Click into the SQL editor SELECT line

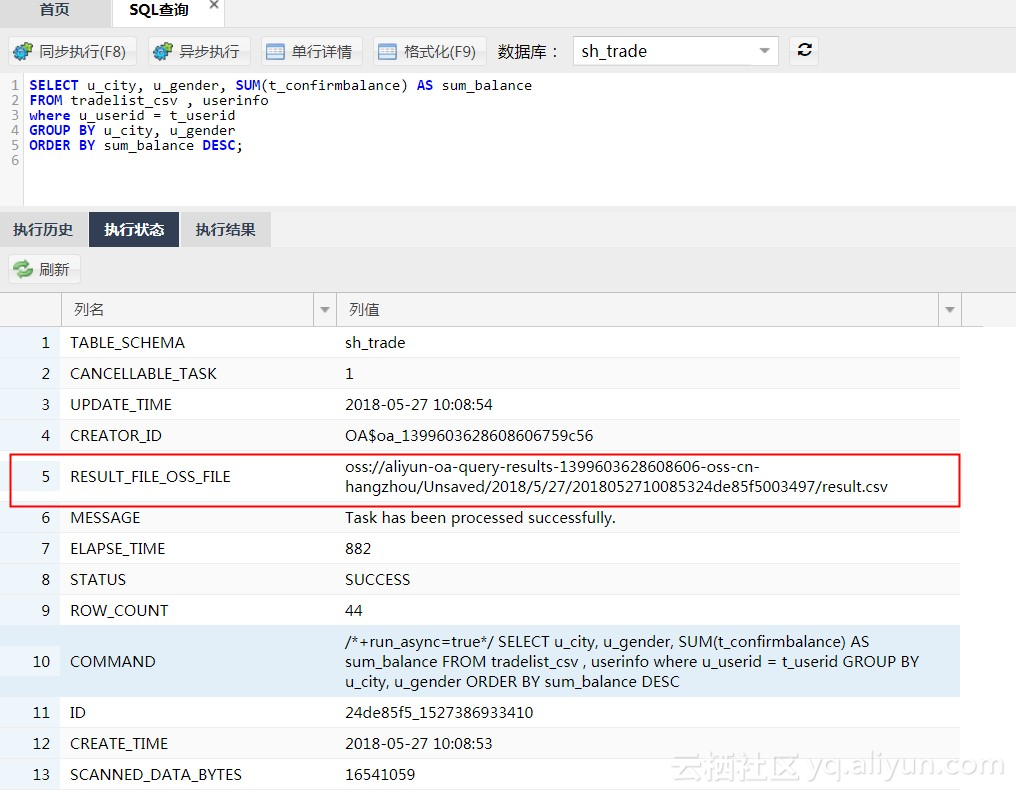280,86
